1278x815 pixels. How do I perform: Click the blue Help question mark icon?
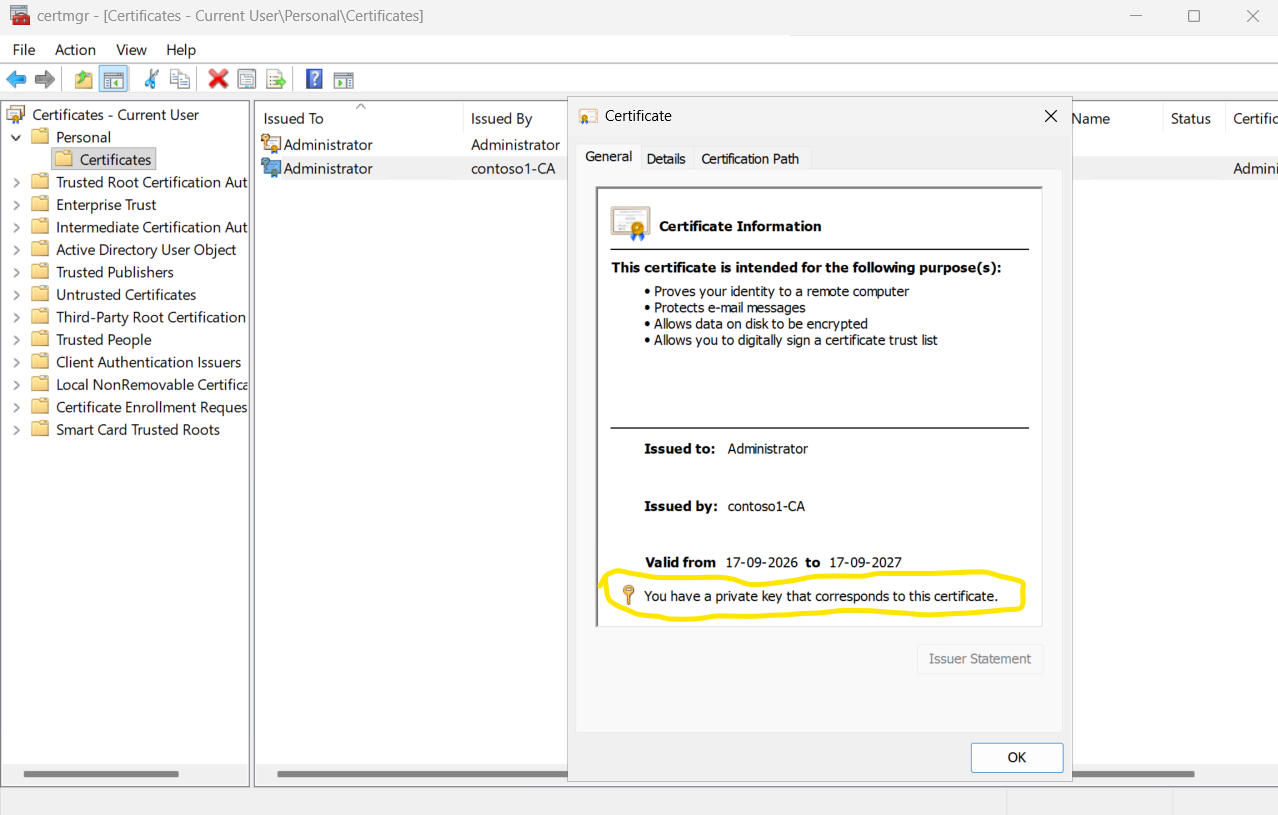(x=314, y=79)
